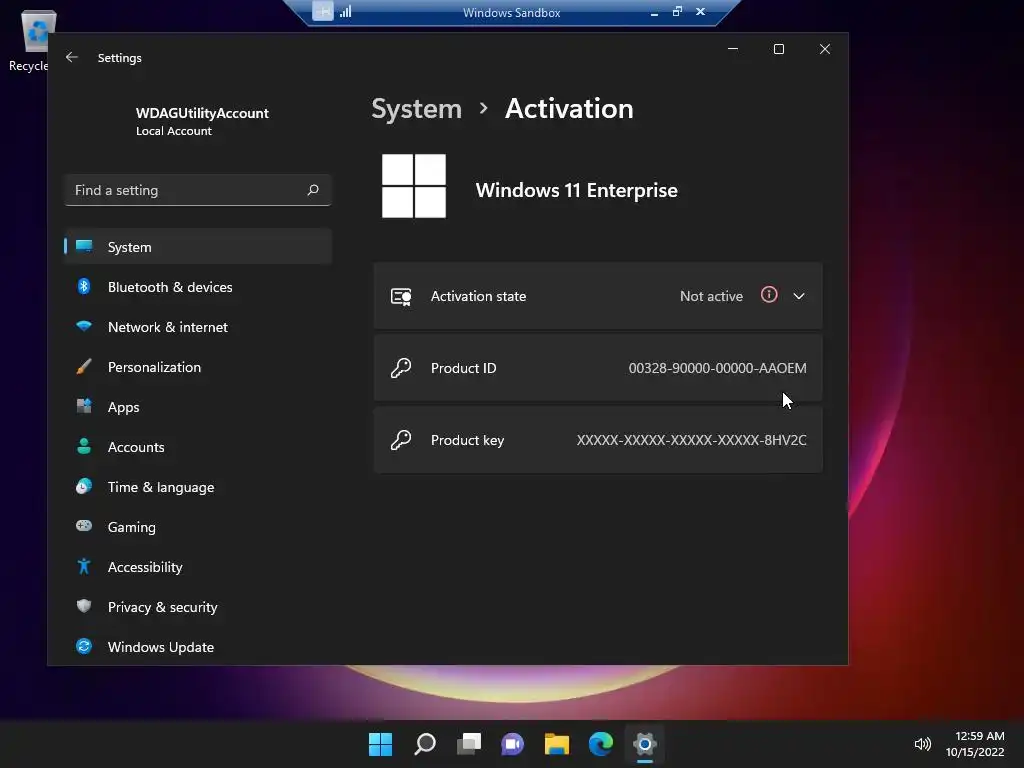Click the Product ID key icon
The width and height of the screenshot is (1024, 768).
tap(401, 368)
